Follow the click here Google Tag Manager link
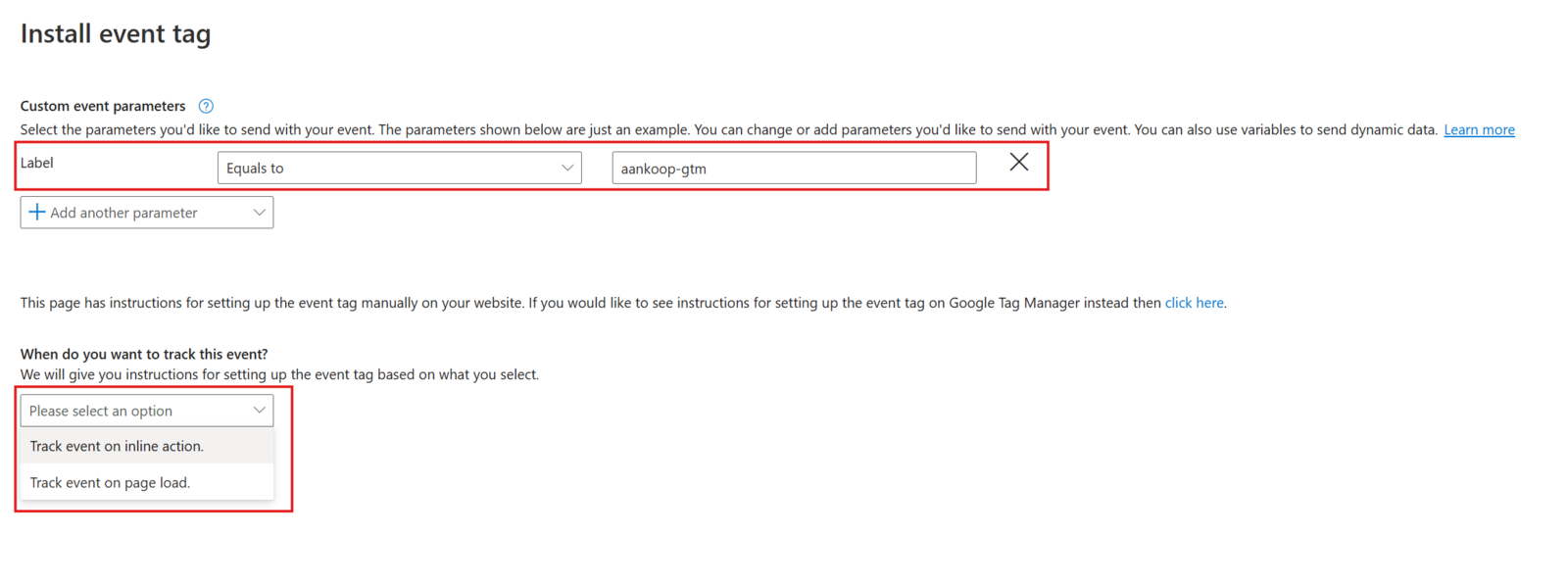This screenshot has height=585, width=1568. tap(1194, 303)
